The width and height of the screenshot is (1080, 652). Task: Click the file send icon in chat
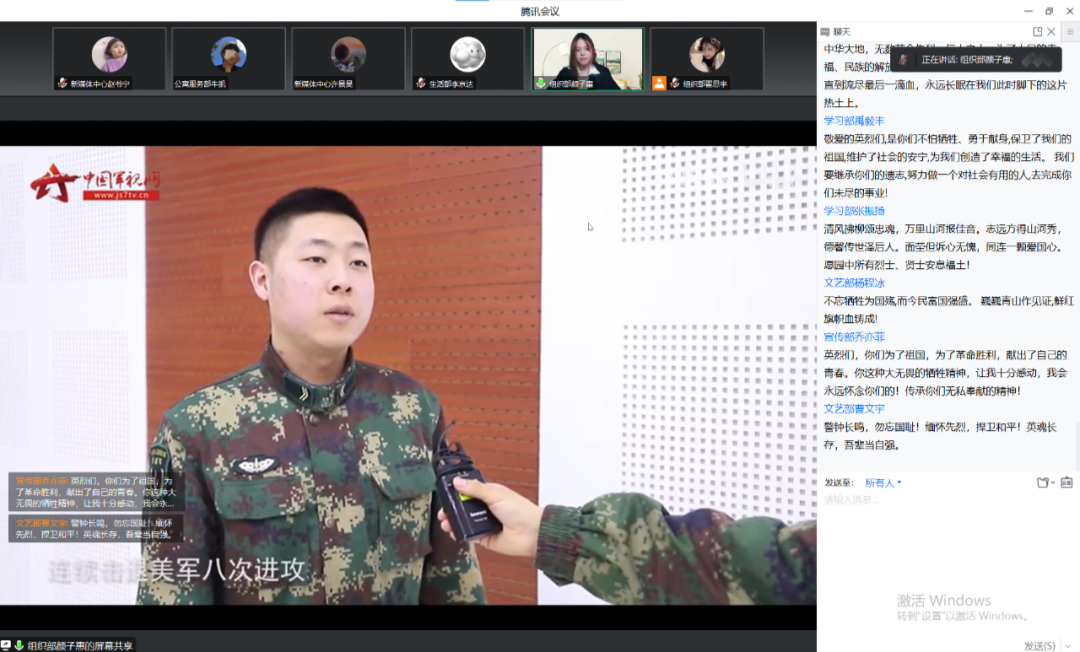click(x=1042, y=483)
